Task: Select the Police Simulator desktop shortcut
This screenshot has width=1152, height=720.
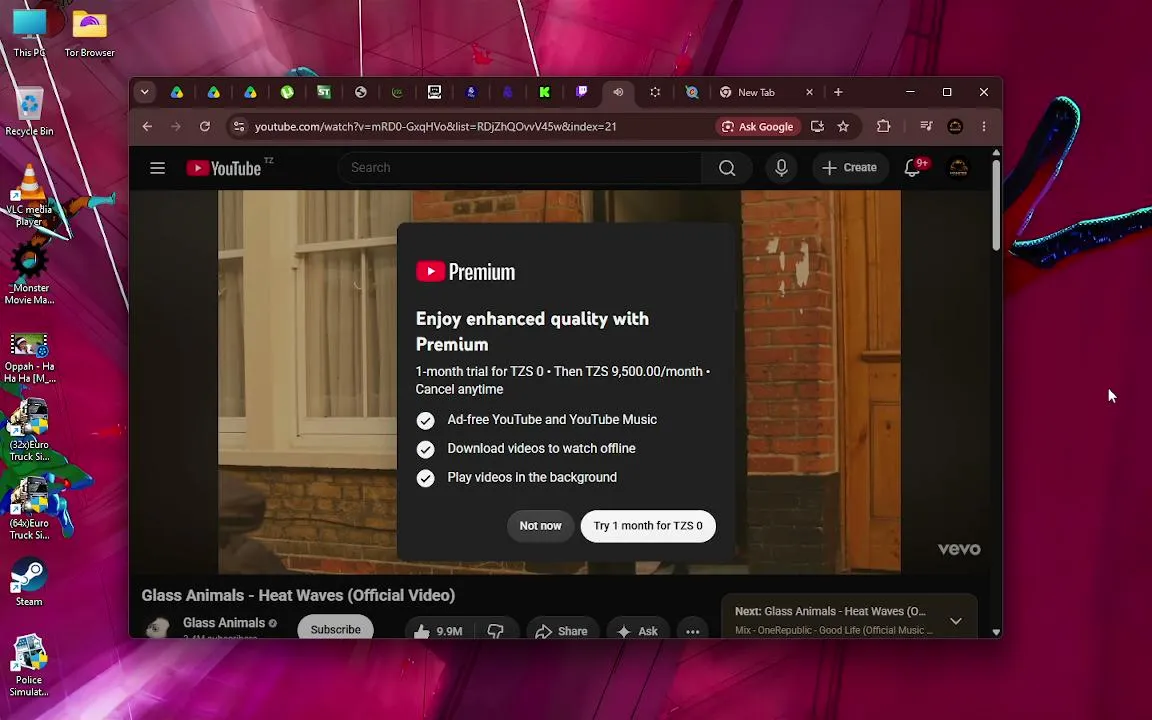Action: click(x=29, y=665)
